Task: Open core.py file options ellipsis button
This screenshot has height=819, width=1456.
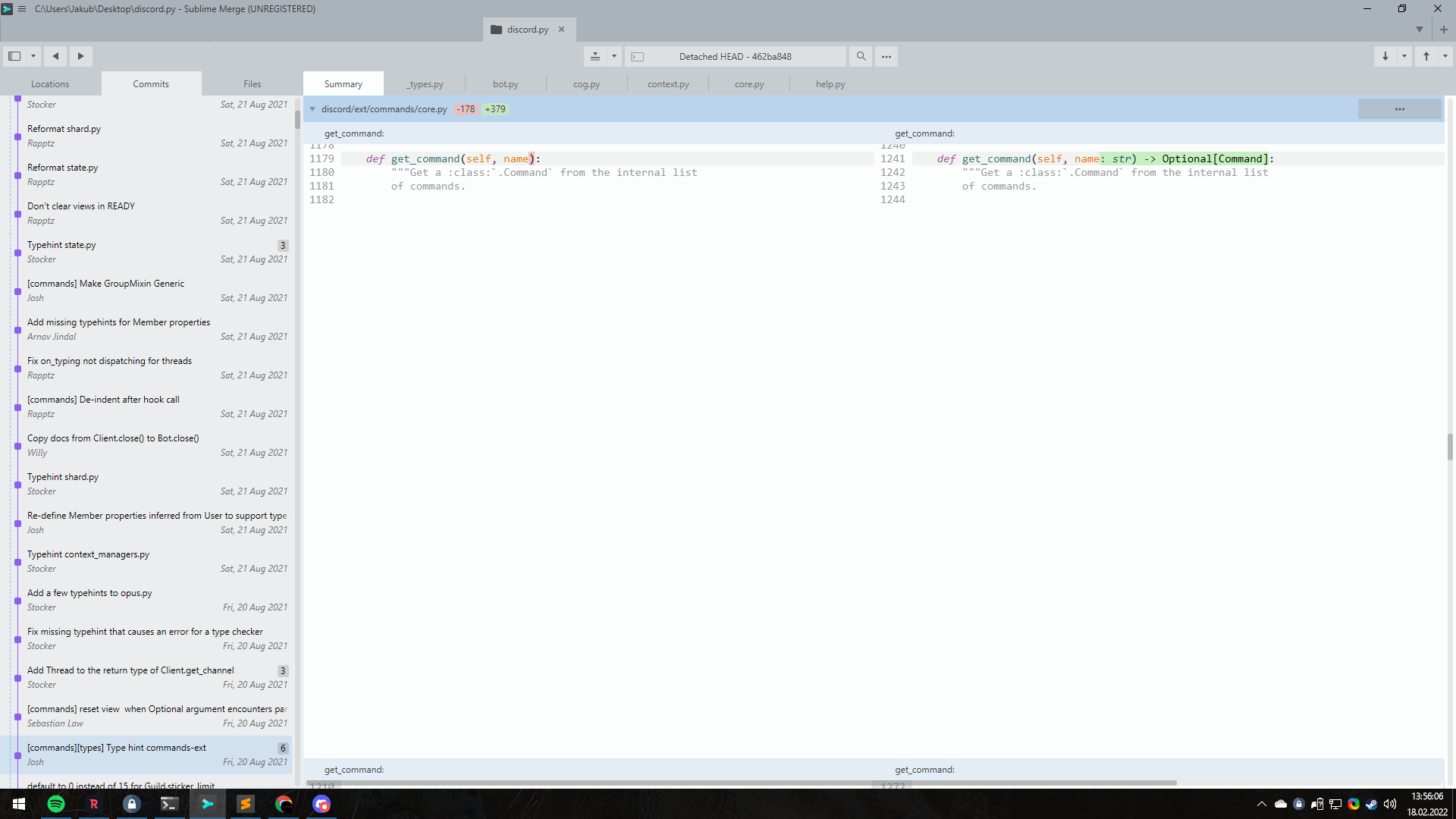Action: tap(1400, 109)
